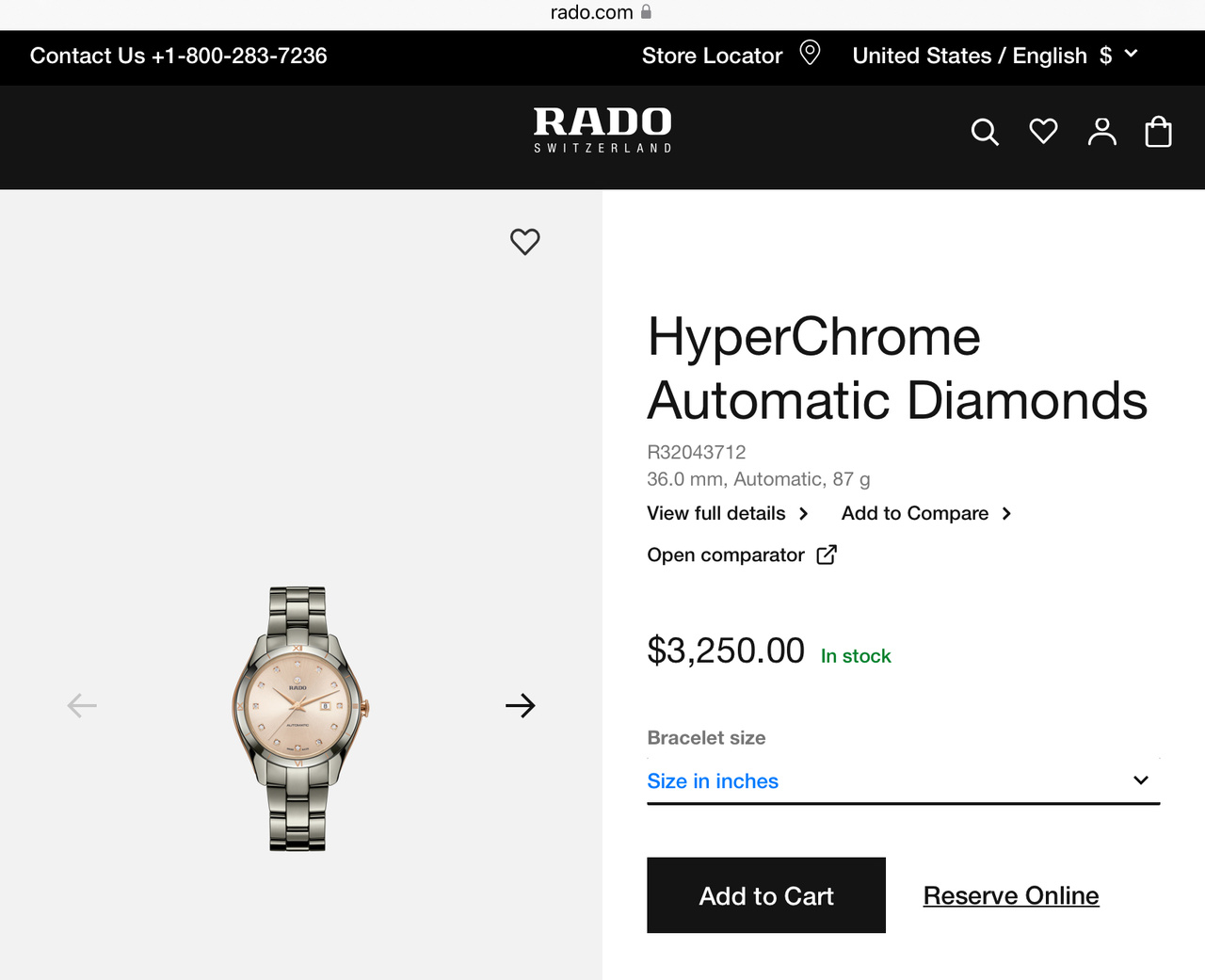
Task: Open wishlist heart icon in header
Action: 1043,131
